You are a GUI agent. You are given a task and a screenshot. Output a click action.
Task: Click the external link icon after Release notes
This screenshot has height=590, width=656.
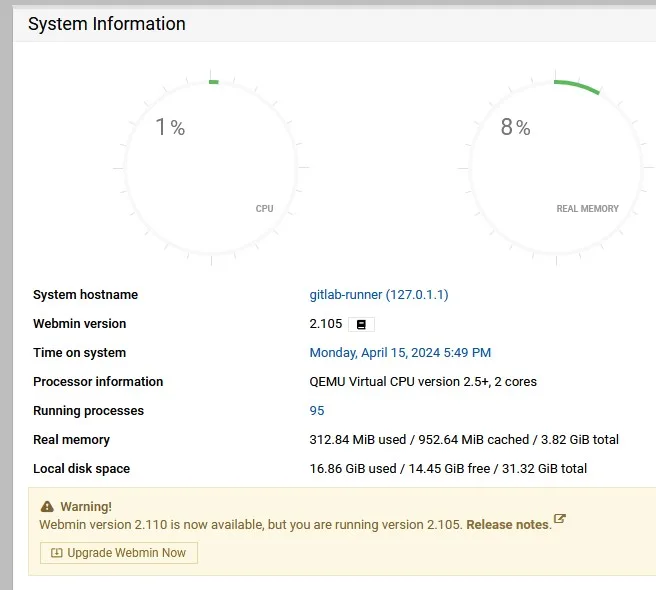pyautogui.click(x=560, y=519)
